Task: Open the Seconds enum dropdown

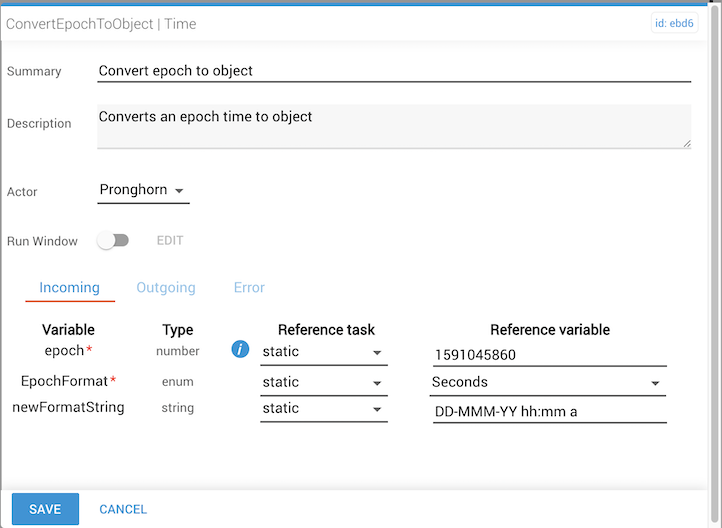Action: pyautogui.click(x=548, y=382)
